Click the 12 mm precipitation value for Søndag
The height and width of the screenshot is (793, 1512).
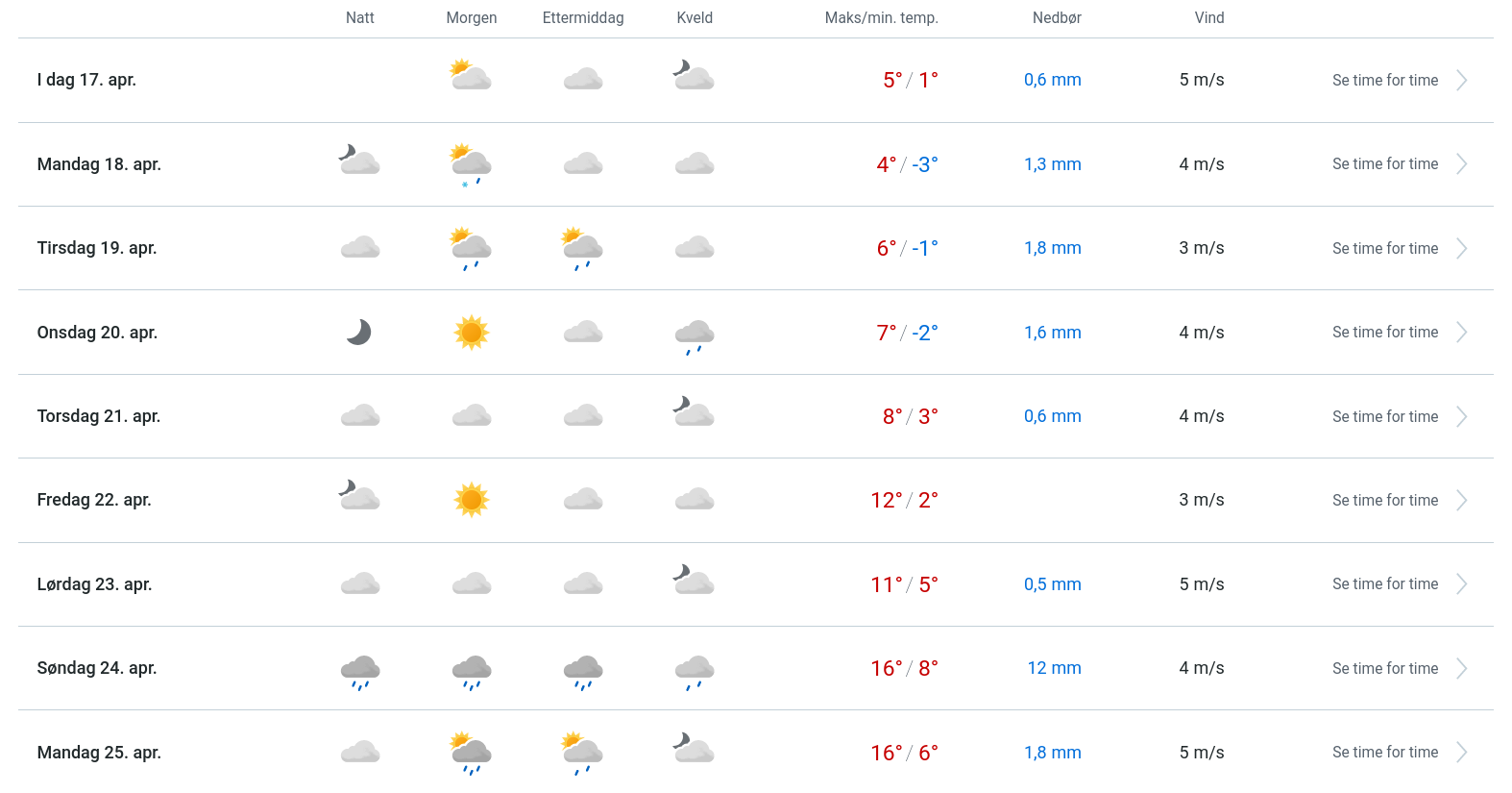pyautogui.click(x=1054, y=668)
